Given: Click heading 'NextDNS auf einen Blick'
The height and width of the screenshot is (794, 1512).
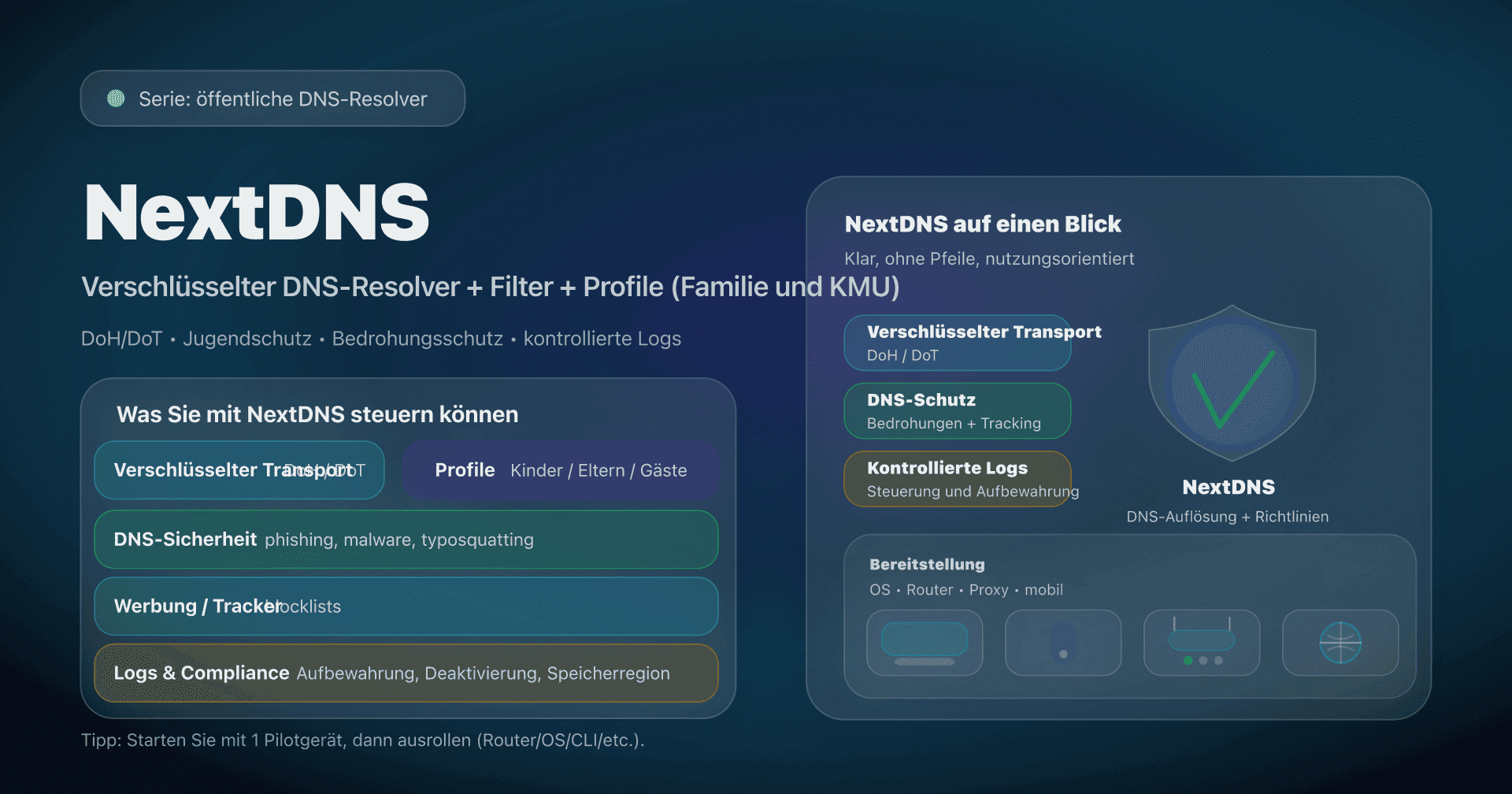Looking at the screenshot, I should coord(983,224).
